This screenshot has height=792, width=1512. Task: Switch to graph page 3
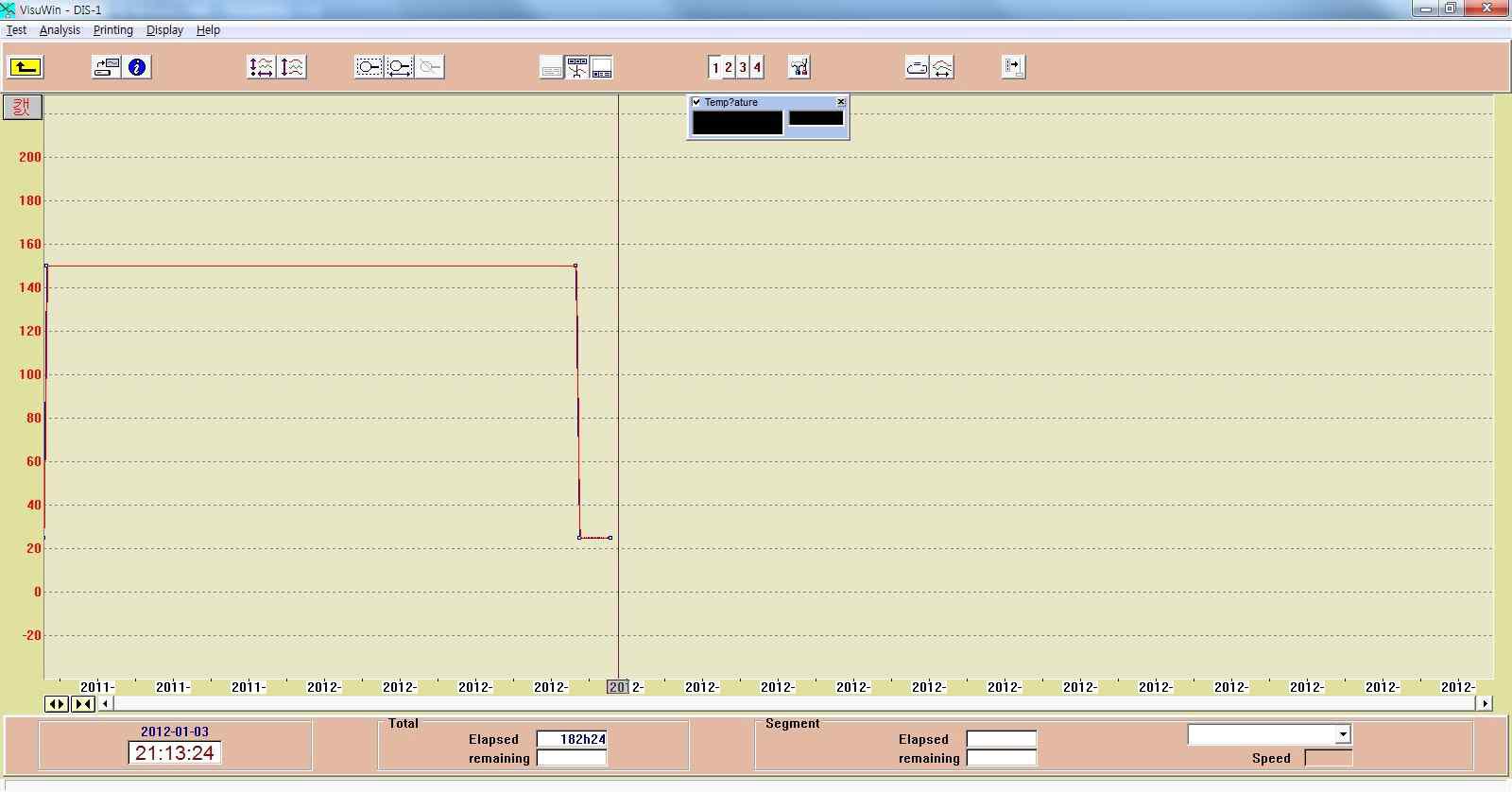743,67
